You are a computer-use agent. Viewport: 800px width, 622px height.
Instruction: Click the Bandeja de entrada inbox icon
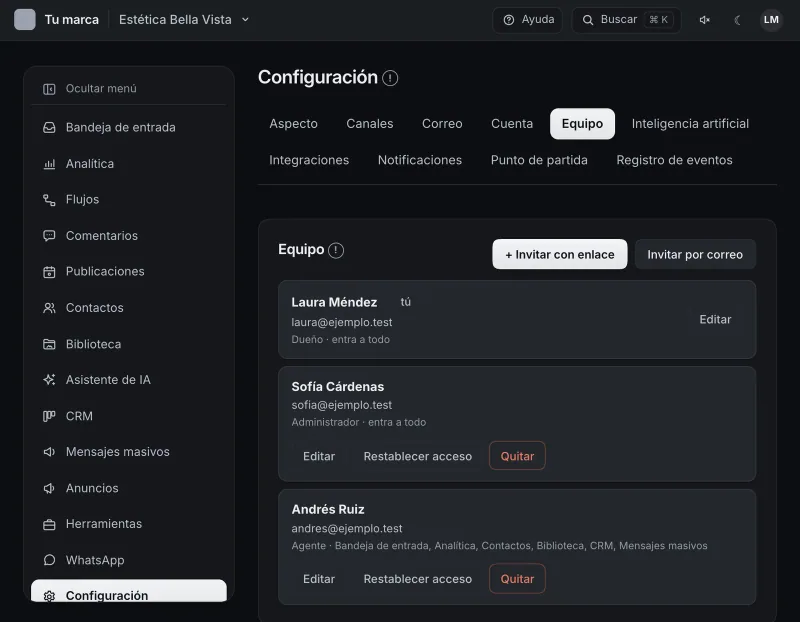click(49, 128)
